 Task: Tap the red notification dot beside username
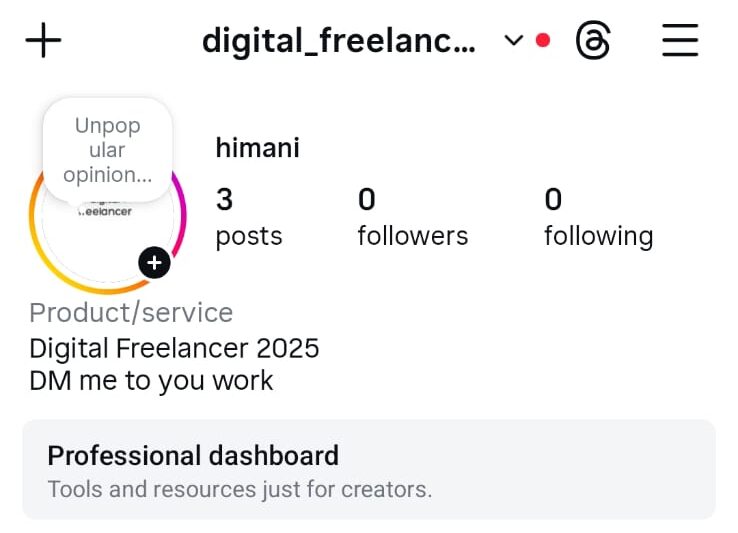[x=543, y=41]
